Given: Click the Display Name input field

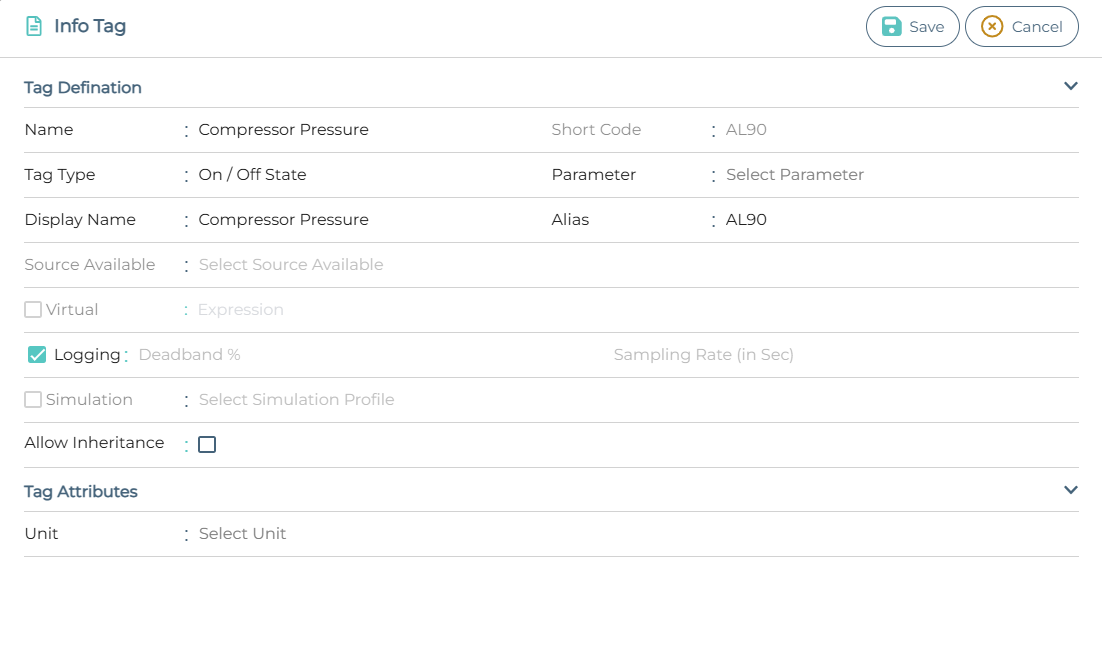Looking at the screenshot, I should click(x=284, y=220).
